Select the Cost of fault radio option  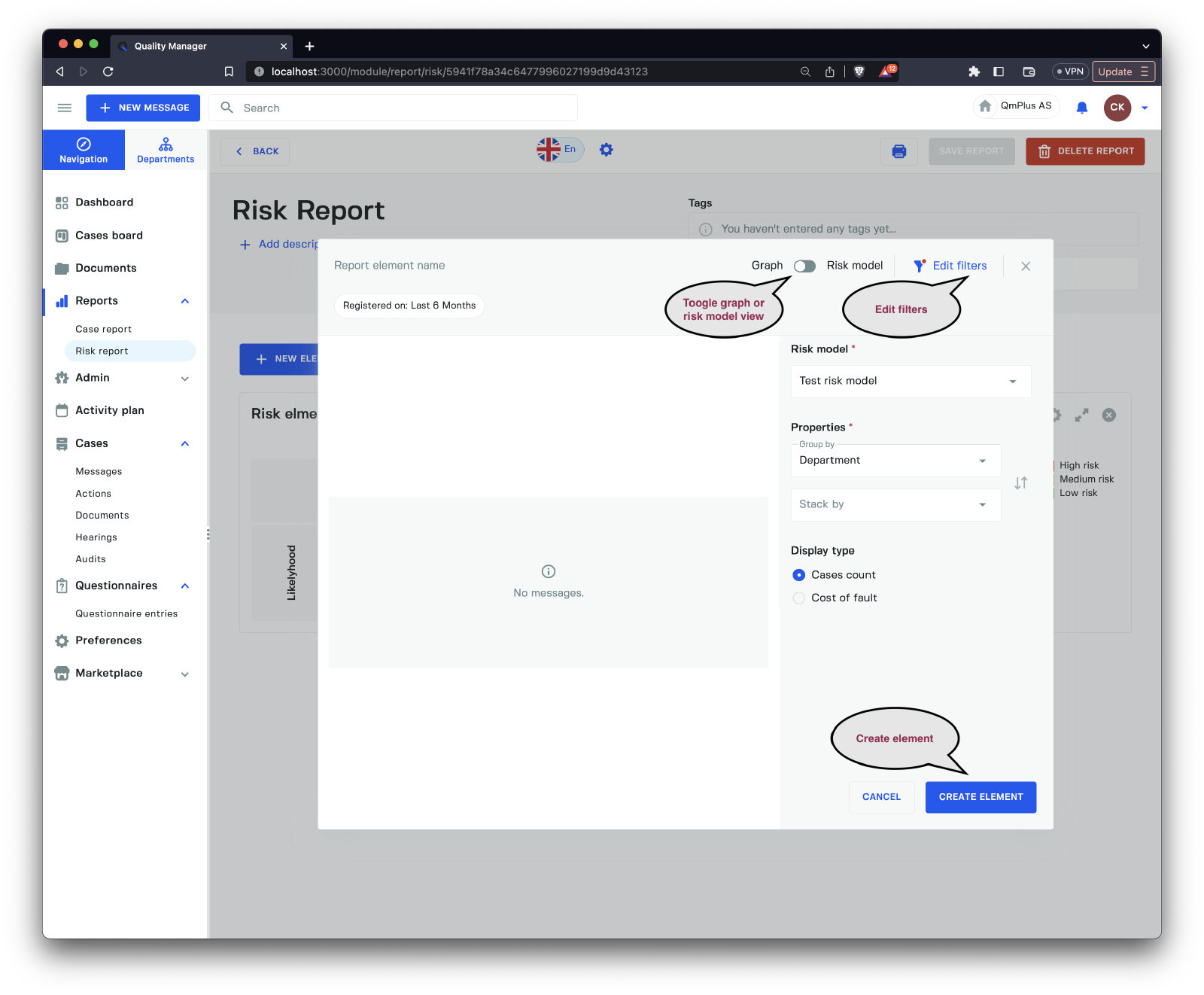pos(799,598)
